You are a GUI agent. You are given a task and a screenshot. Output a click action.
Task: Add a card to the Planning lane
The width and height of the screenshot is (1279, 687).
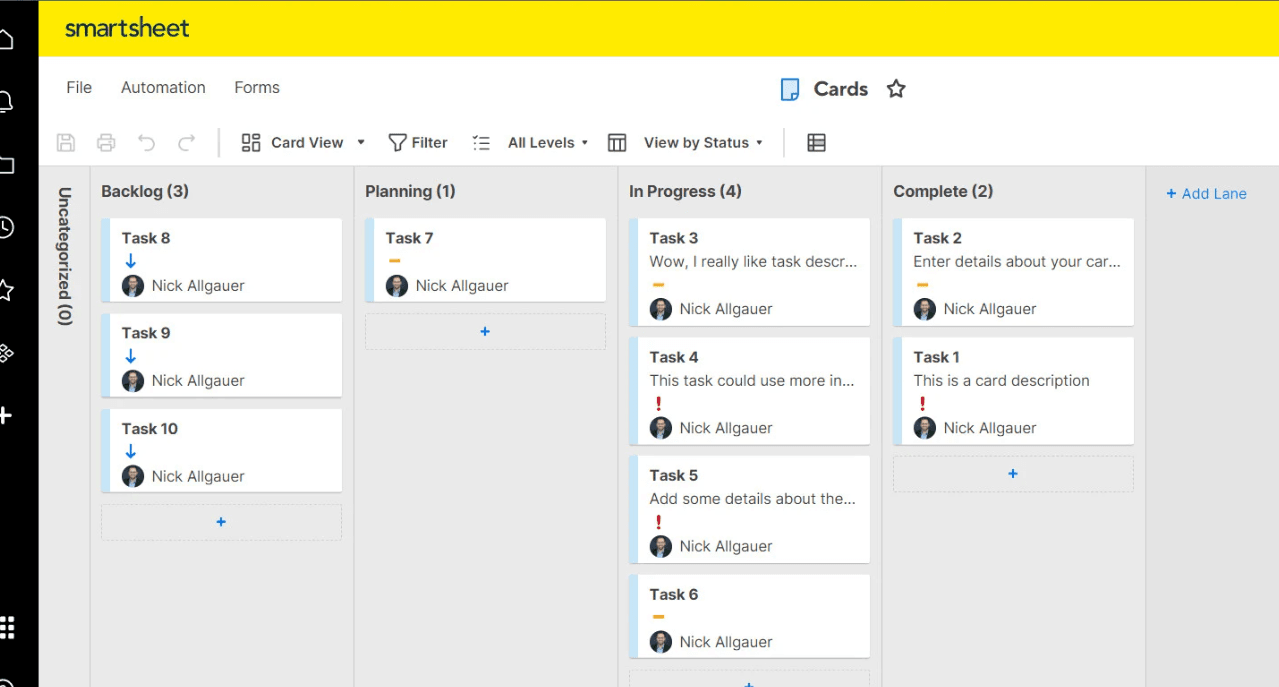point(485,331)
